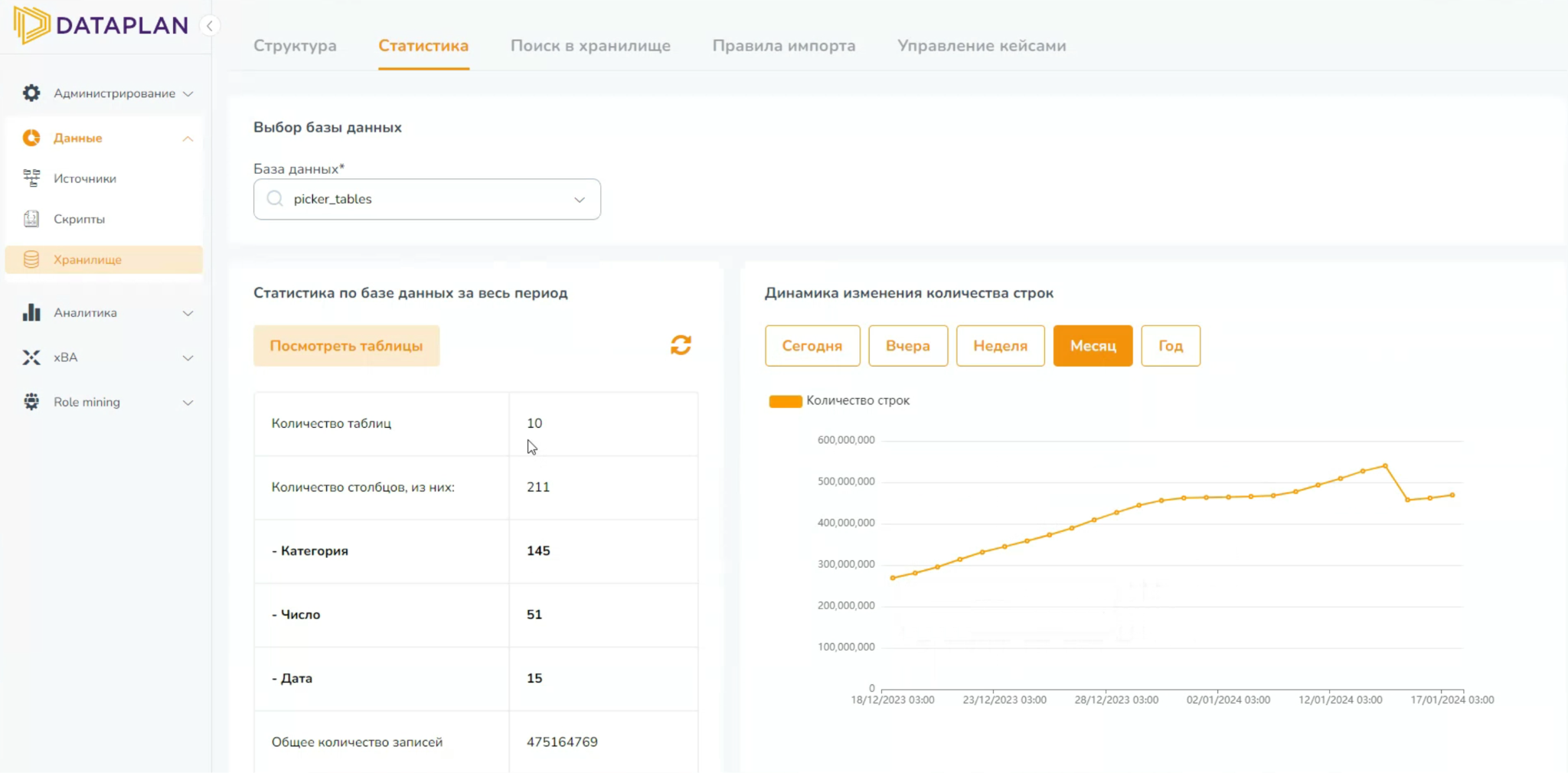The image size is (1568, 773).
Task: Click the Administration gear icon
Action: (31, 93)
